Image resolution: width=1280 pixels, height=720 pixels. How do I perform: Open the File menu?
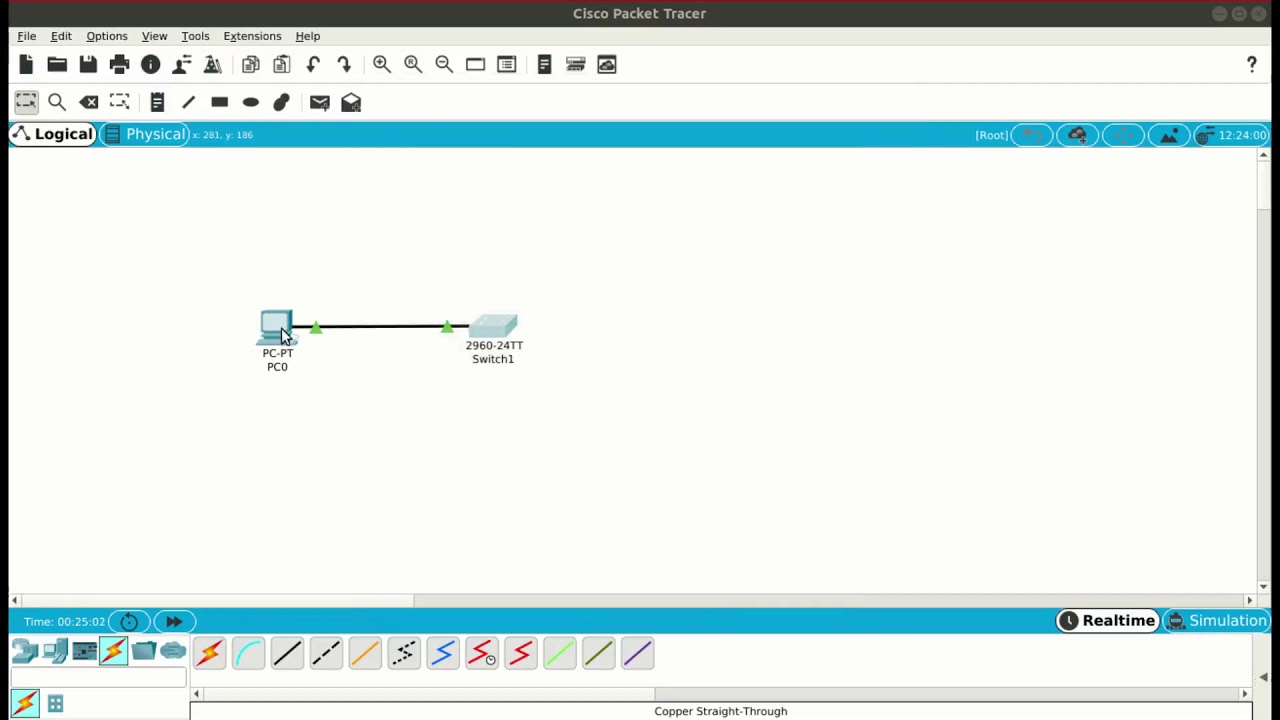tap(27, 36)
